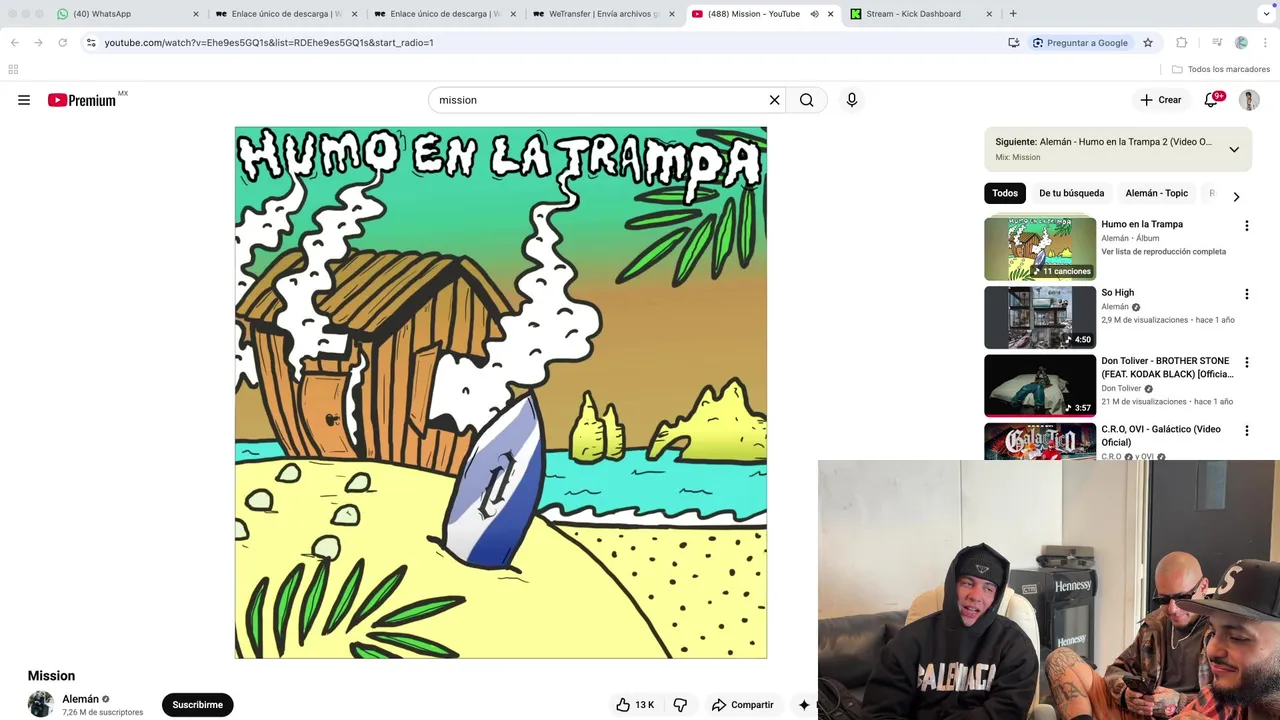Screen dimensions: 1280x720
Task: Switch to Stream - Kick Dashboard tab
Action: pyautogui.click(x=920, y=14)
